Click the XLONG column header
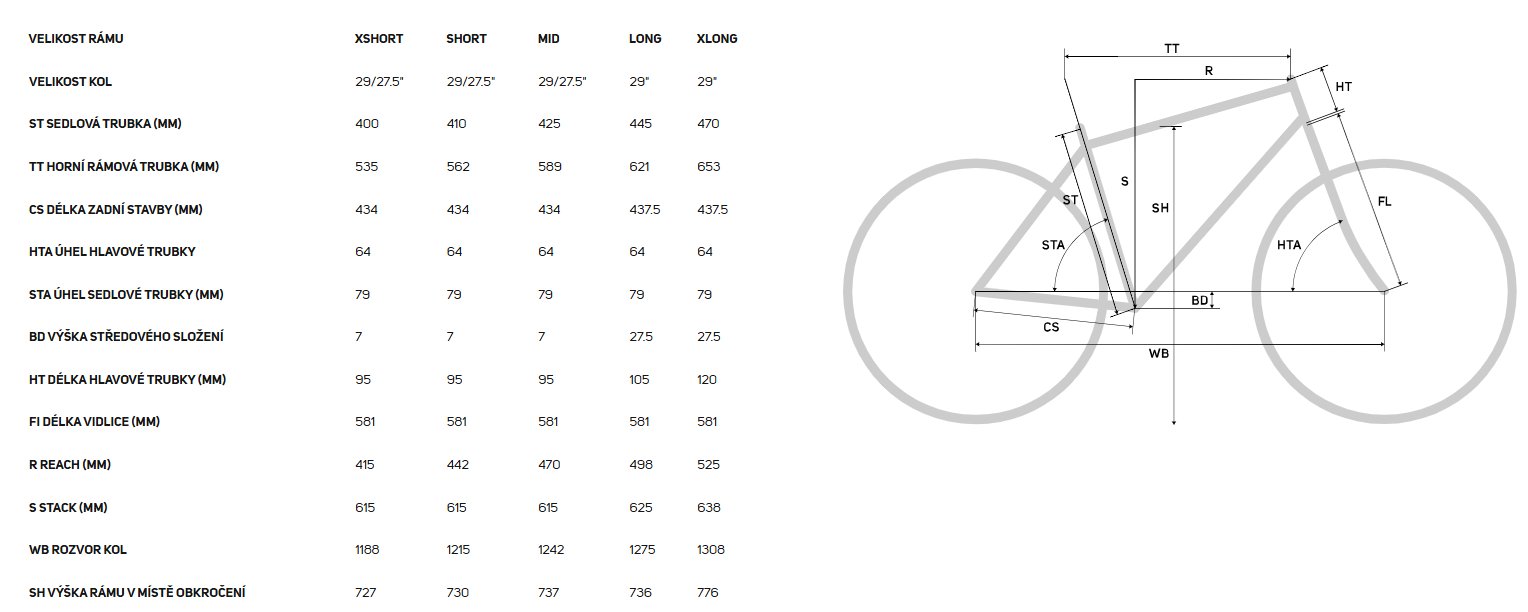 (x=716, y=39)
